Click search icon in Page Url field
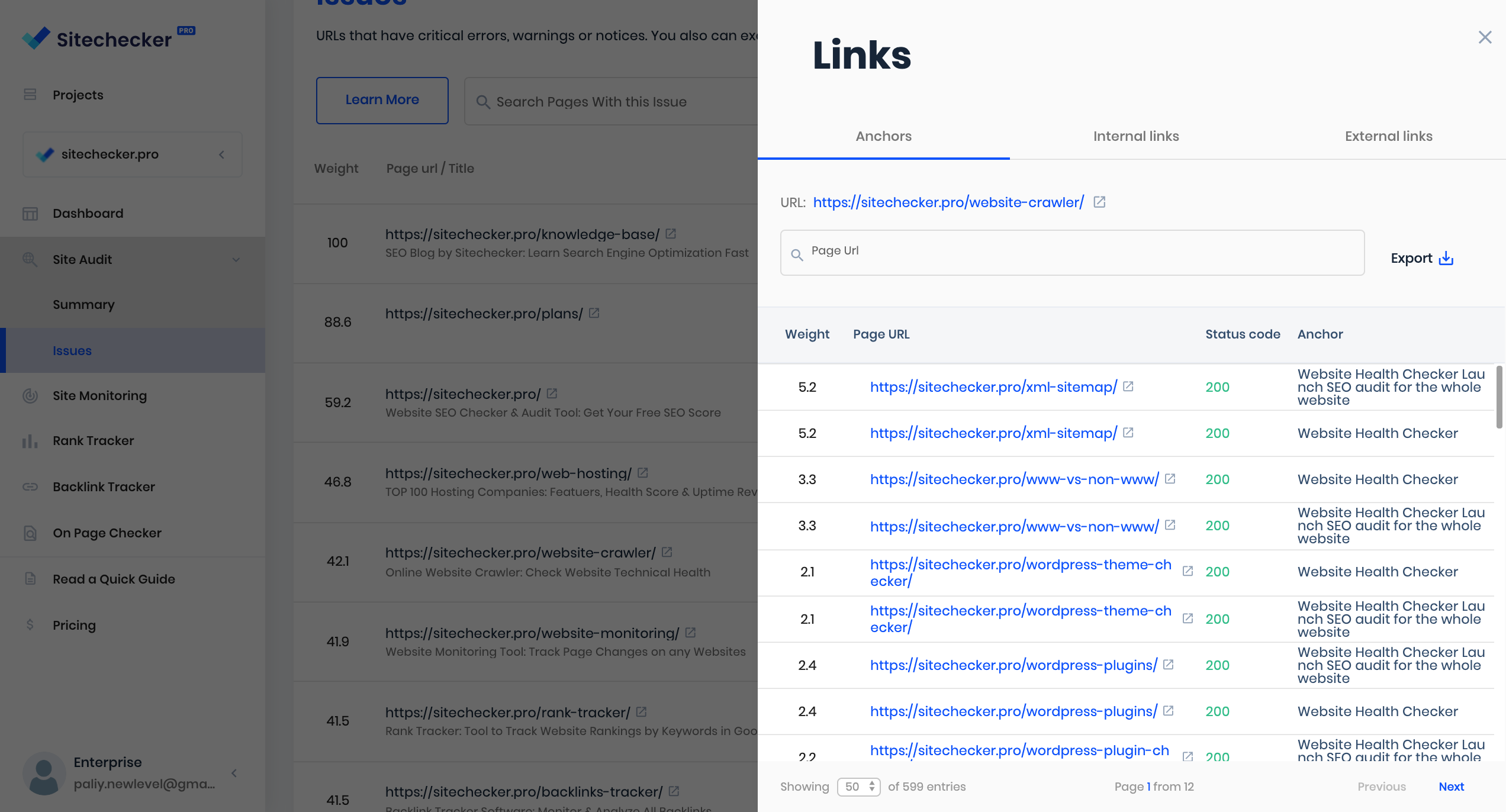The height and width of the screenshot is (812, 1506). pos(797,255)
